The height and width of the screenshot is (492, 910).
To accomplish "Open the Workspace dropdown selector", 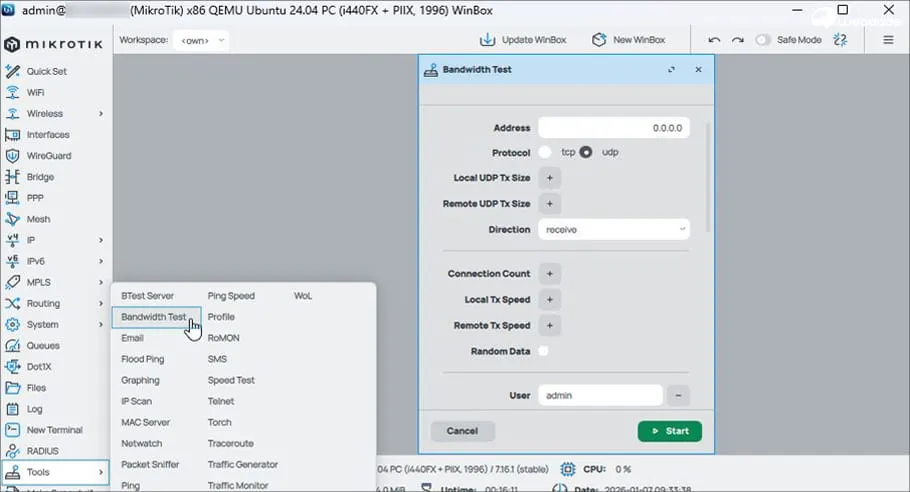I will pyautogui.click(x=201, y=40).
